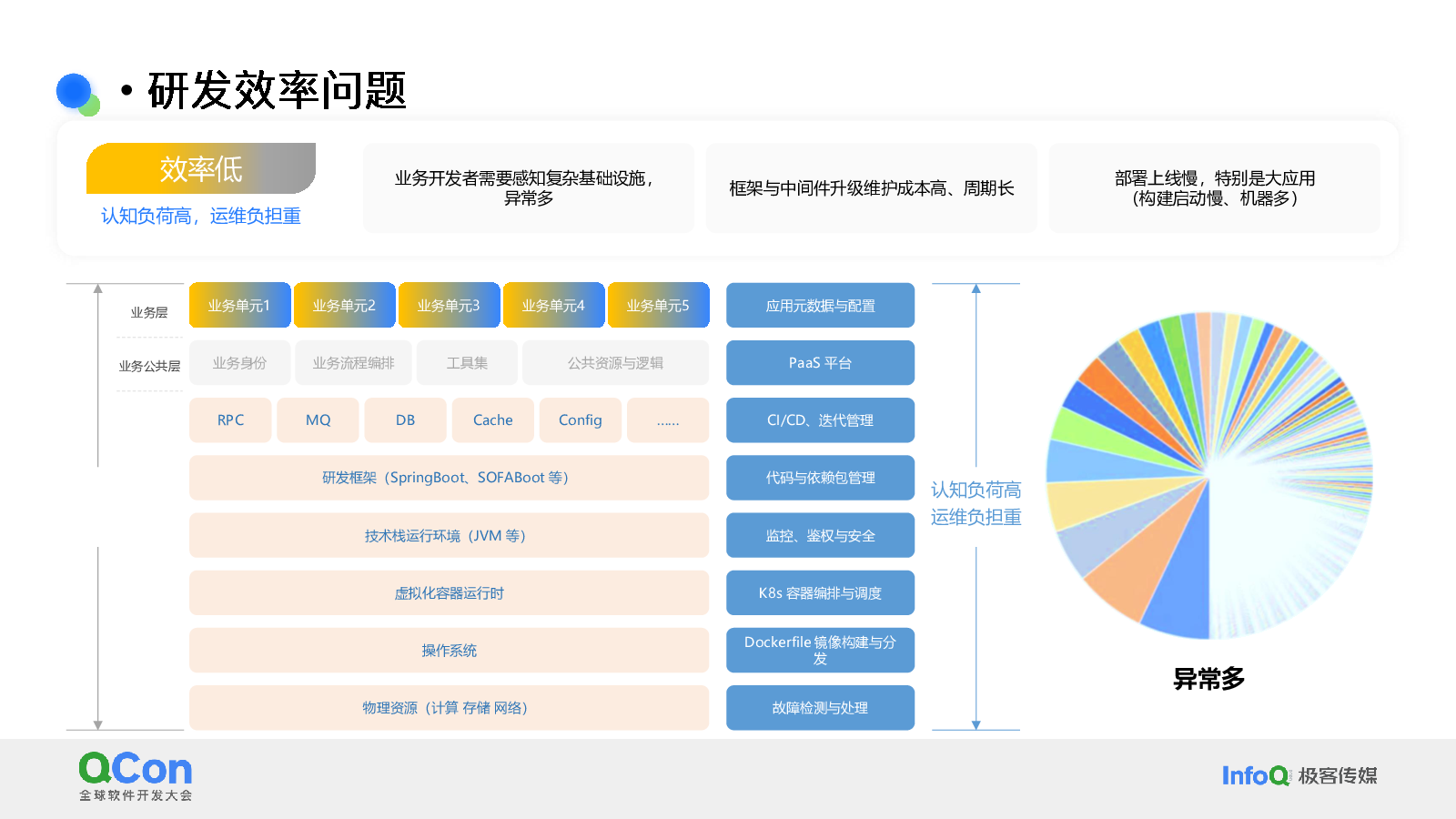Click the CI/CD、迭代管理 box
The image size is (1456, 819).
pyautogui.click(x=820, y=420)
